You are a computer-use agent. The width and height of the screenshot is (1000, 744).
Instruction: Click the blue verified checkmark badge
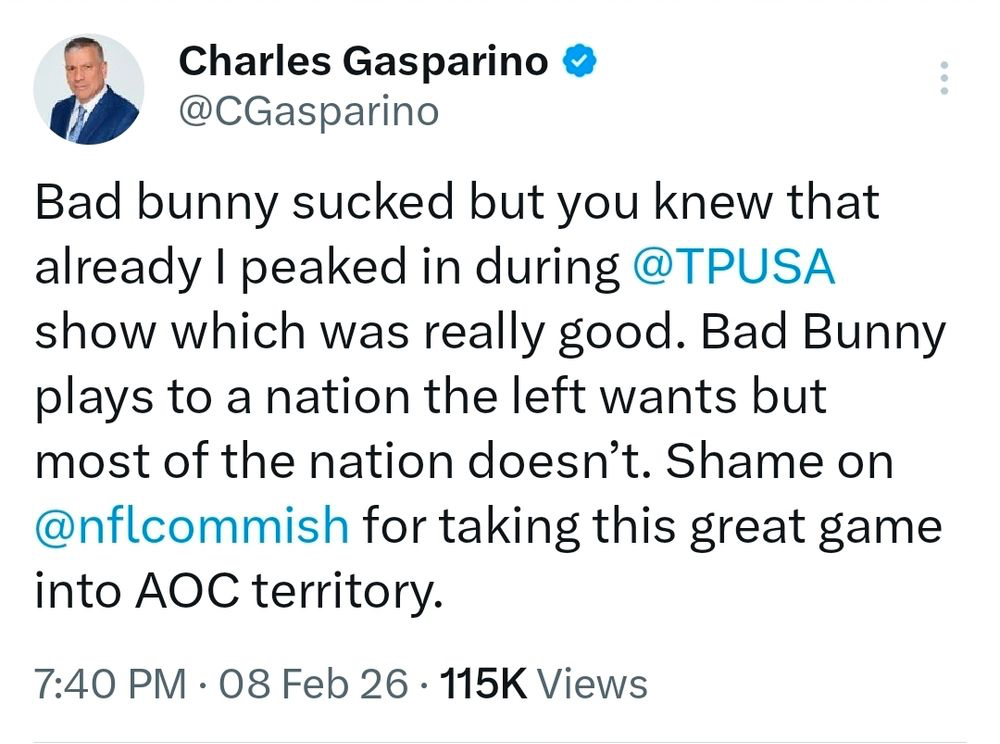coord(580,62)
